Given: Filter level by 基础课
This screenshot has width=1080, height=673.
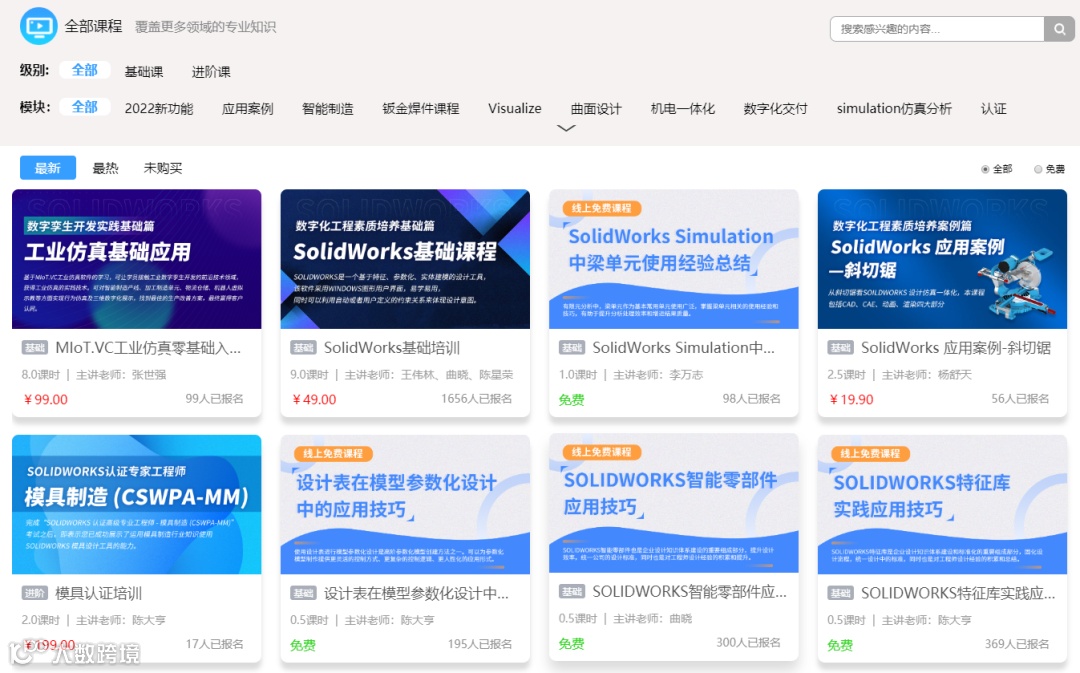Looking at the screenshot, I should tap(144, 72).
